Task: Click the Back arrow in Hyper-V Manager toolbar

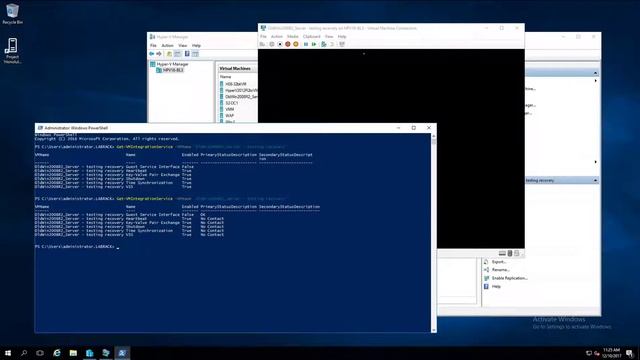Action: (x=152, y=54)
